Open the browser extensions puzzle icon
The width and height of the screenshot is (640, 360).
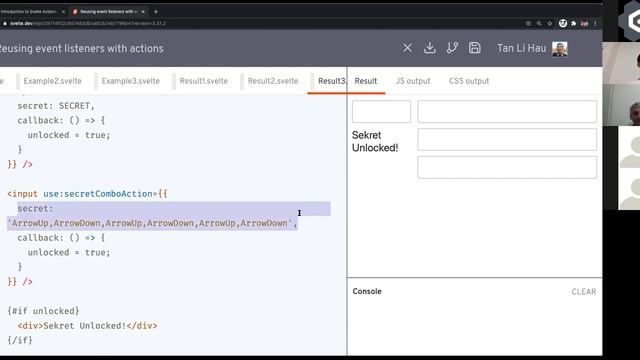coord(573,24)
